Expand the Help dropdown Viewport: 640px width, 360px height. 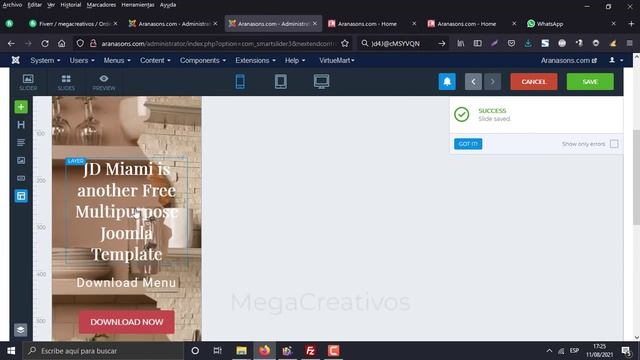coord(295,60)
